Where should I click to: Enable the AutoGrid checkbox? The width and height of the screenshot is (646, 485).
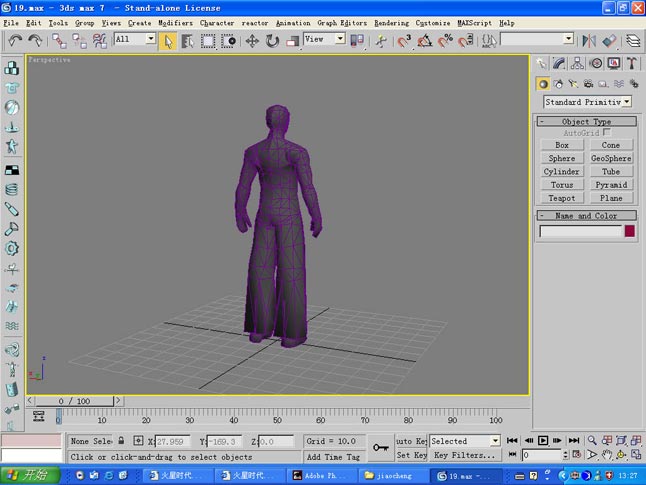(x=606, y=132)
